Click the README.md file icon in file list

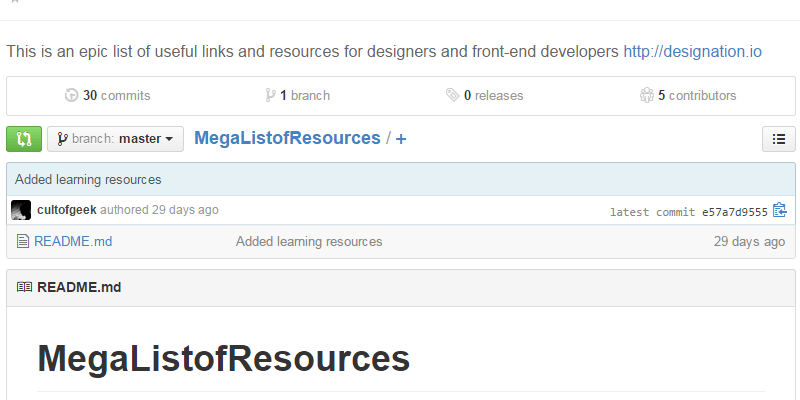(23, 241)
